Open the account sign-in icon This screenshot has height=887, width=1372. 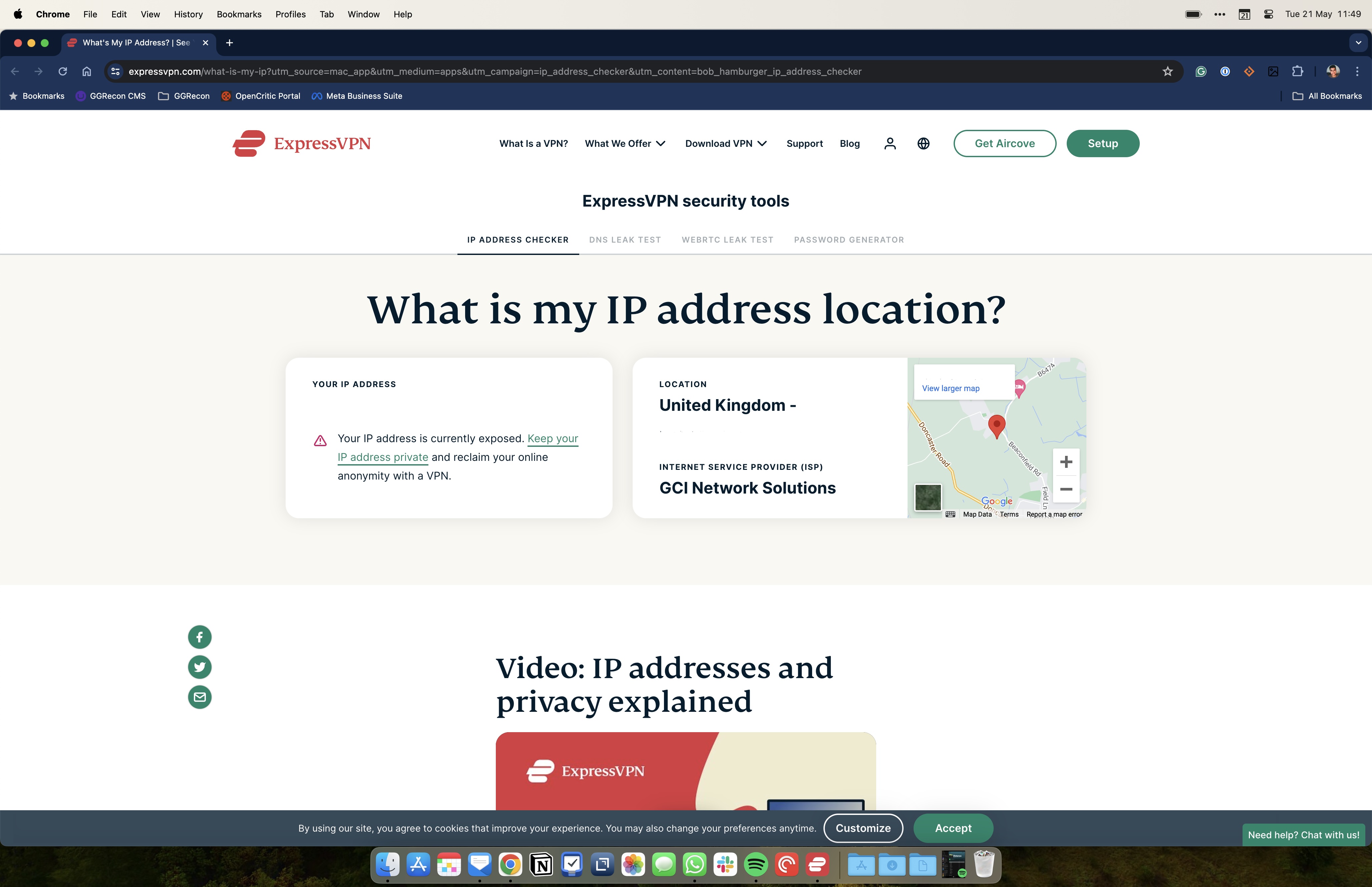[890, 143]
